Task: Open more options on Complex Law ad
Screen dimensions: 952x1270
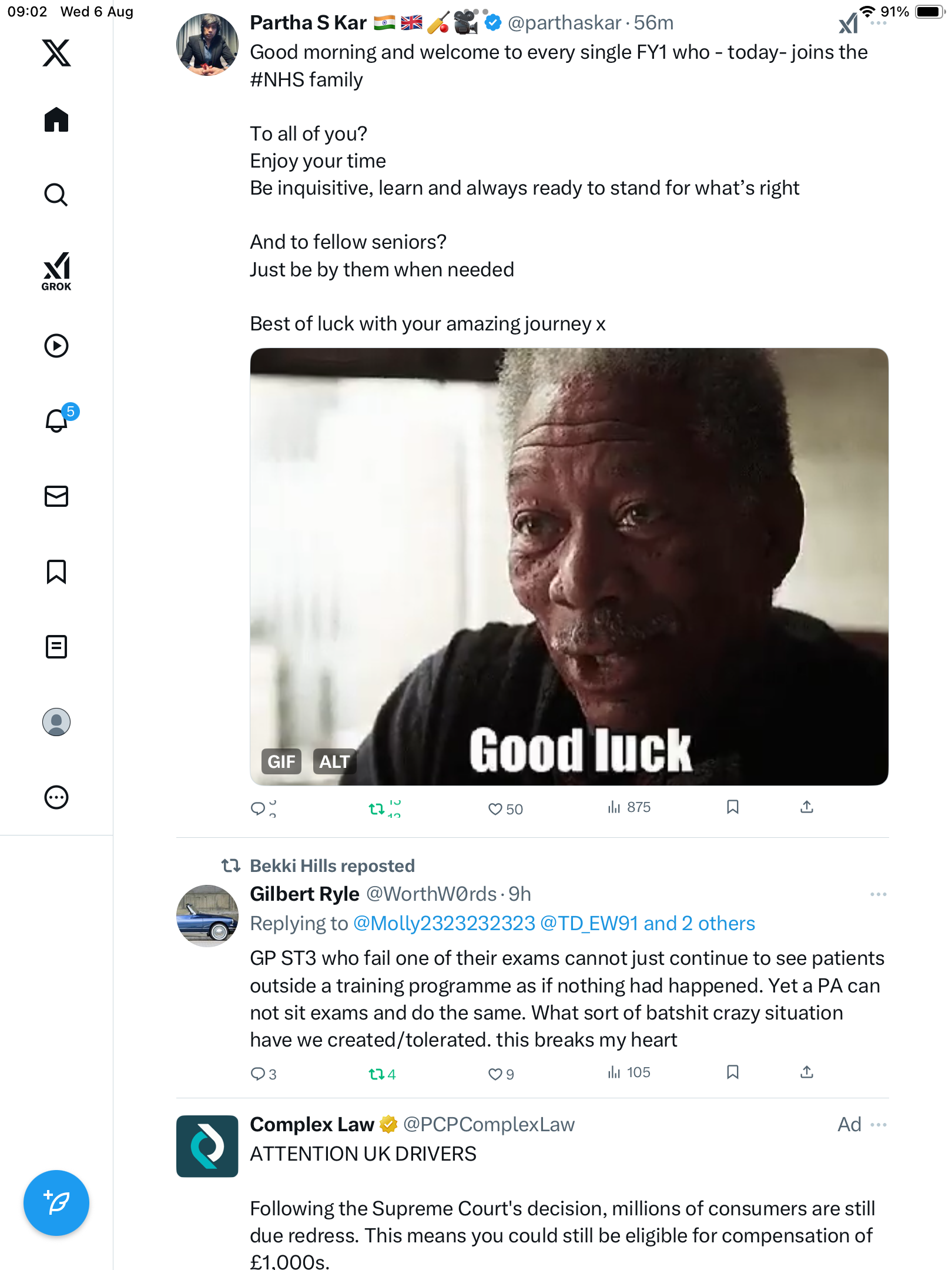Action: [x=878, y=1125]
